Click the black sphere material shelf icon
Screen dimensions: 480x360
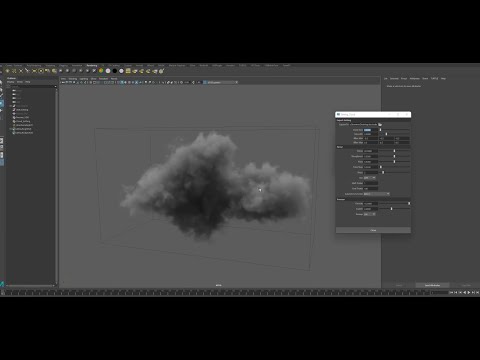tap(115, 71)
